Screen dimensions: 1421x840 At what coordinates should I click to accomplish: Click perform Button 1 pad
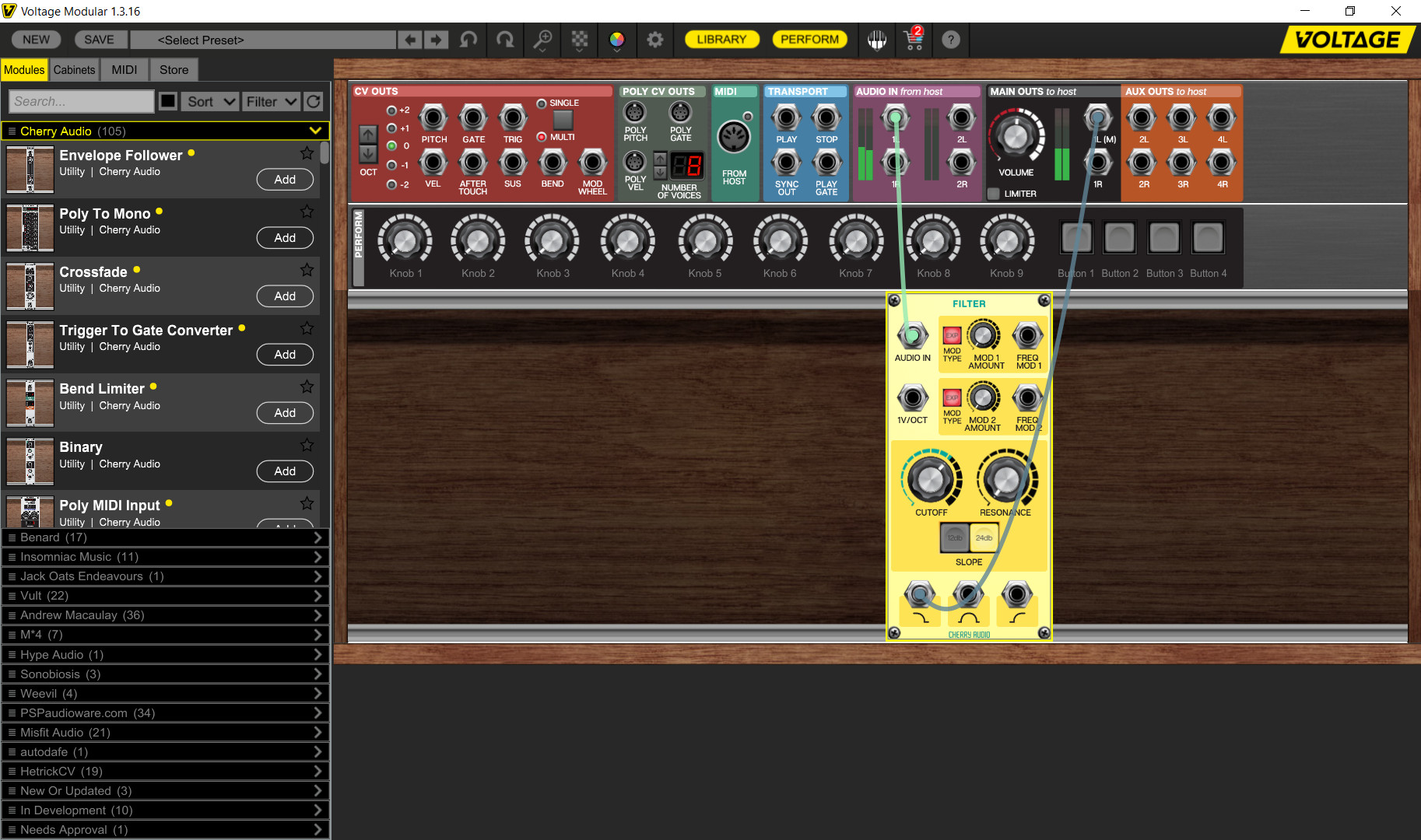point(1076,238)
